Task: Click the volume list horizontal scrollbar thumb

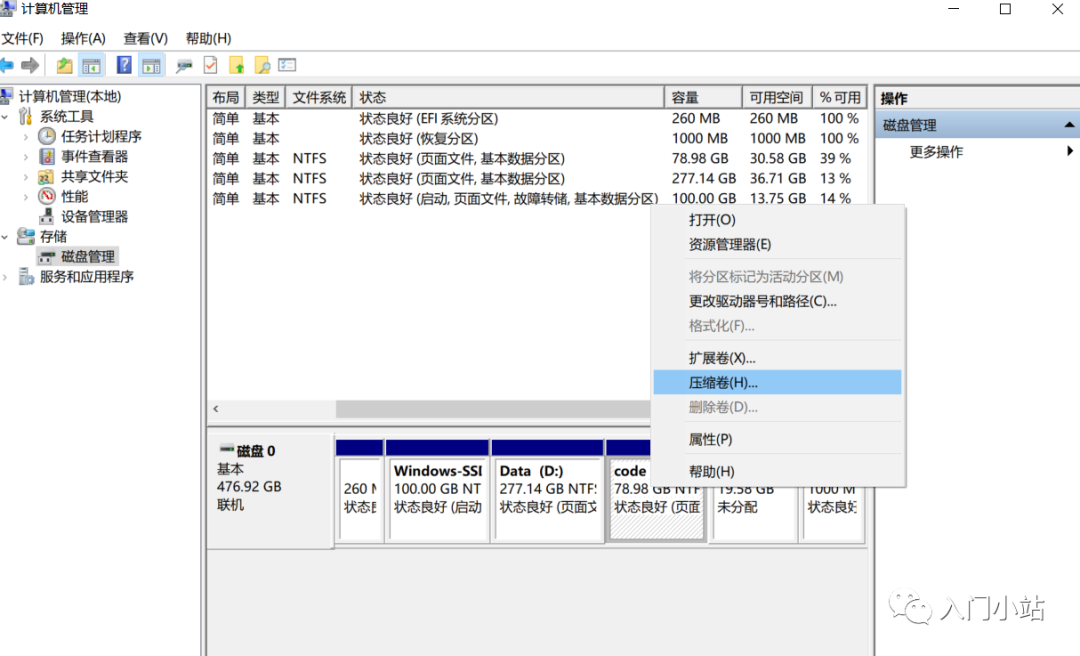Action: pyautogui.click(x=492, y=409)
